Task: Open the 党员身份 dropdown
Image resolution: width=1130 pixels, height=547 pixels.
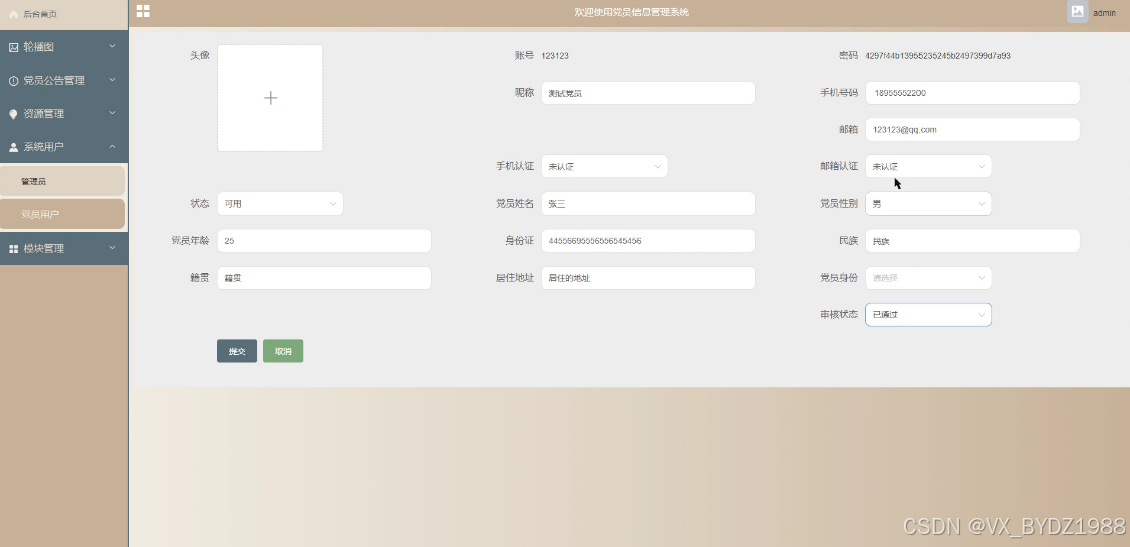Action: point(928,278)
